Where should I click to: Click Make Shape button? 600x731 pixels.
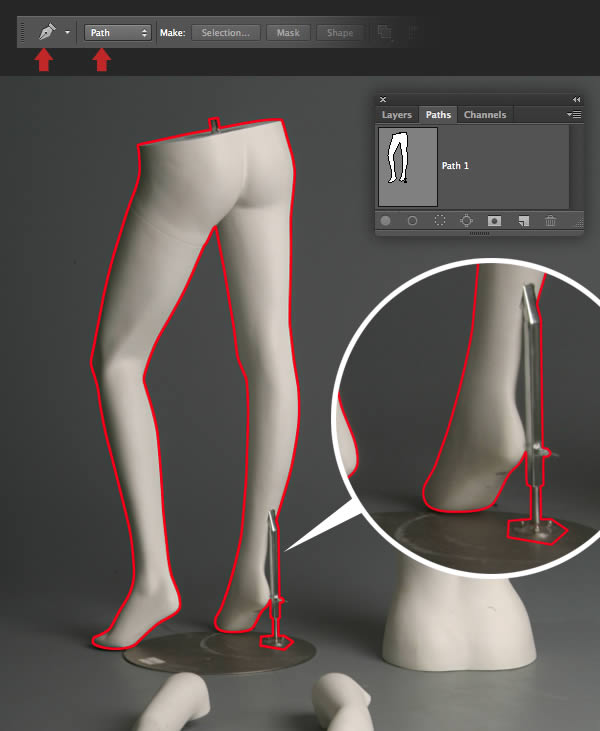(340, 33)
